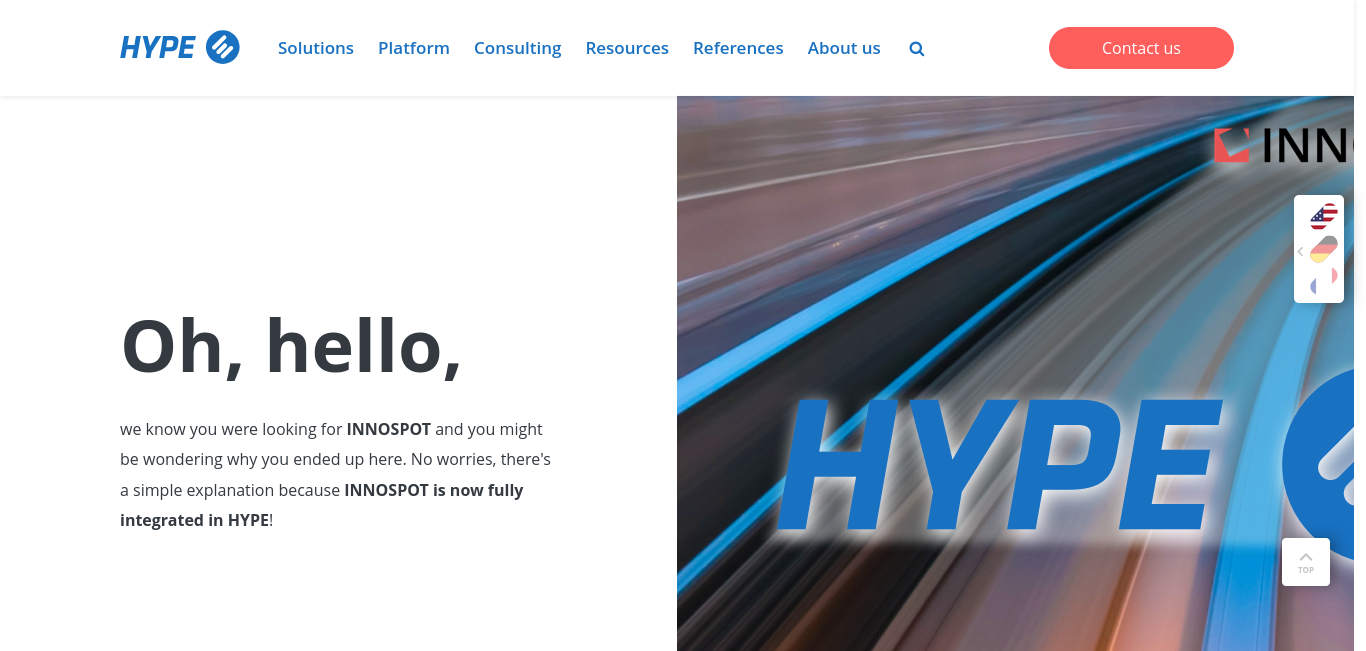Click the bold text "INNOSPOT is now fully"

[434, 490]
